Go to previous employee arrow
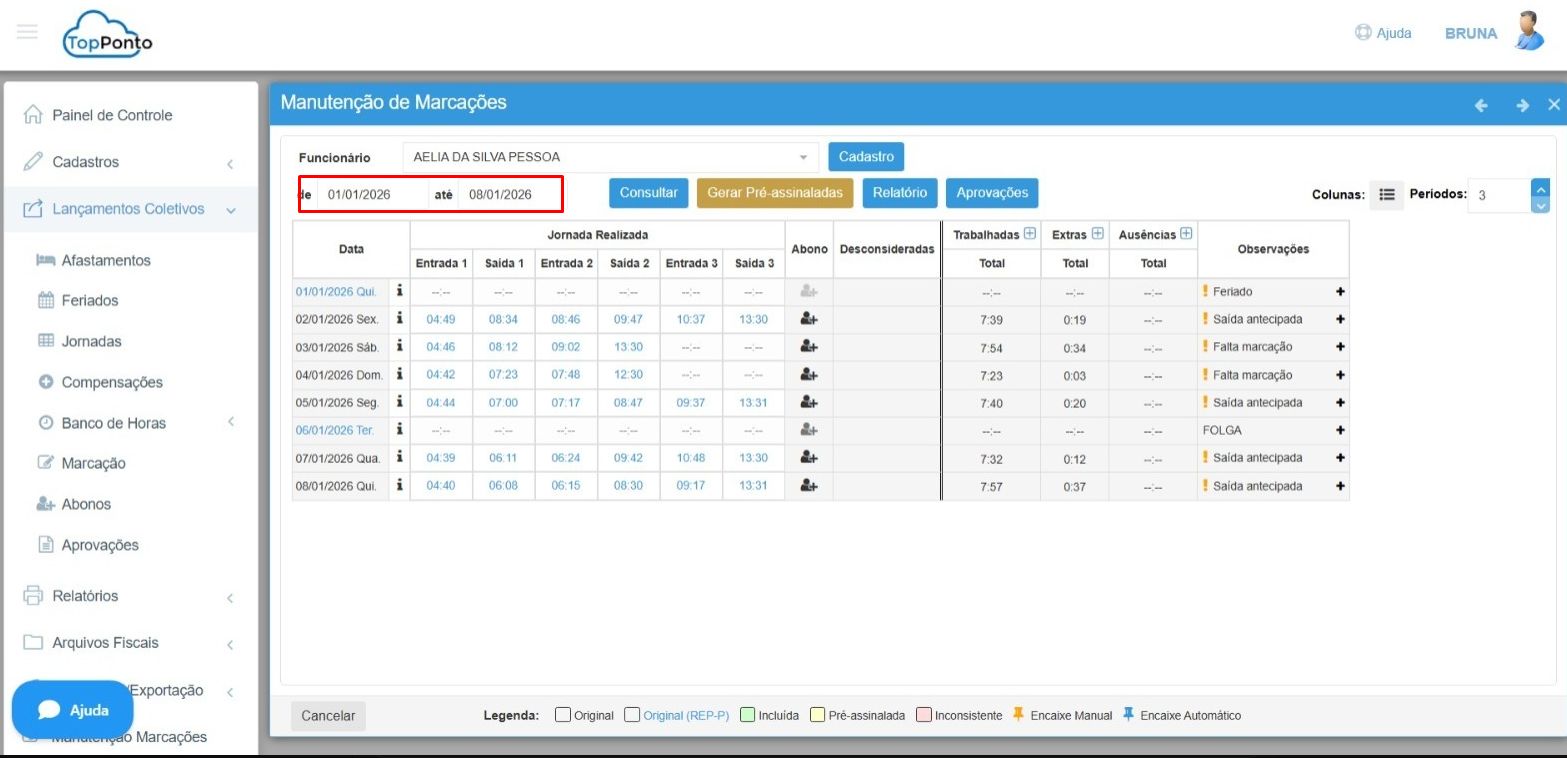Image resolution: width=1567 pixels, height=758 pixels. click(x=1481, y=105)
